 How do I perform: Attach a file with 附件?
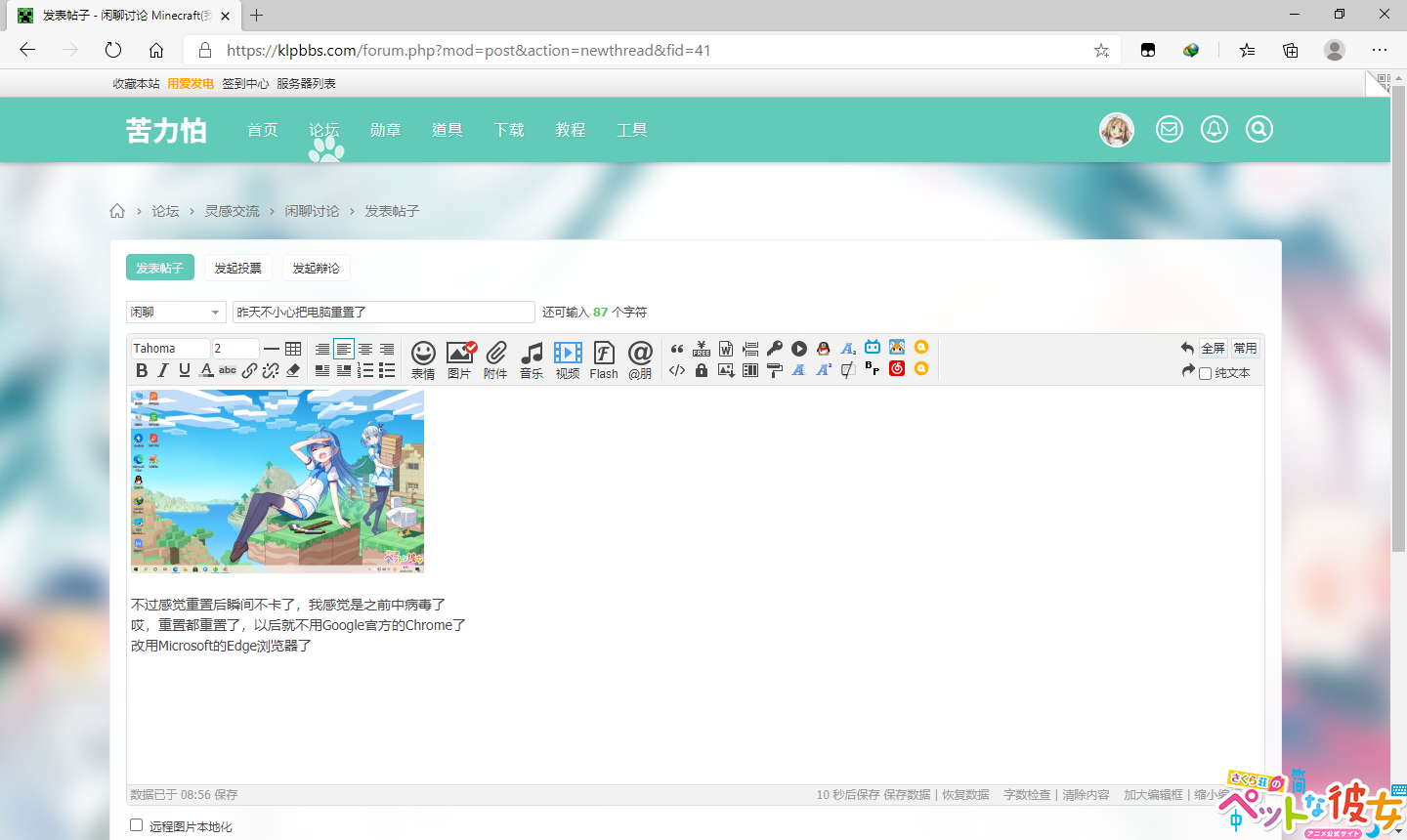(495, 359)
